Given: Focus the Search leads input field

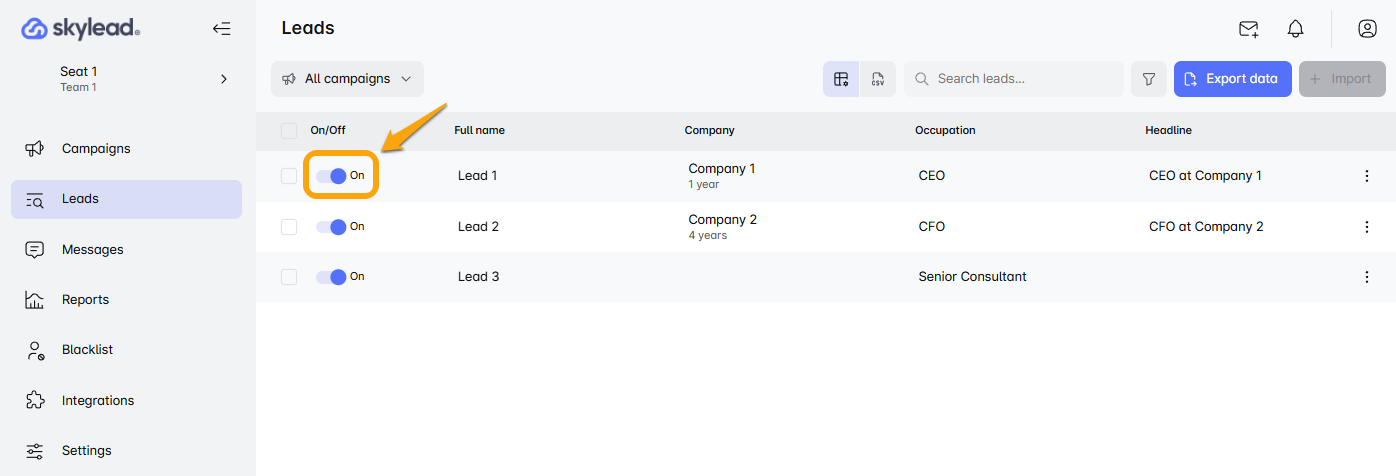Looking at the screenshot, I should click(1020, 79).
